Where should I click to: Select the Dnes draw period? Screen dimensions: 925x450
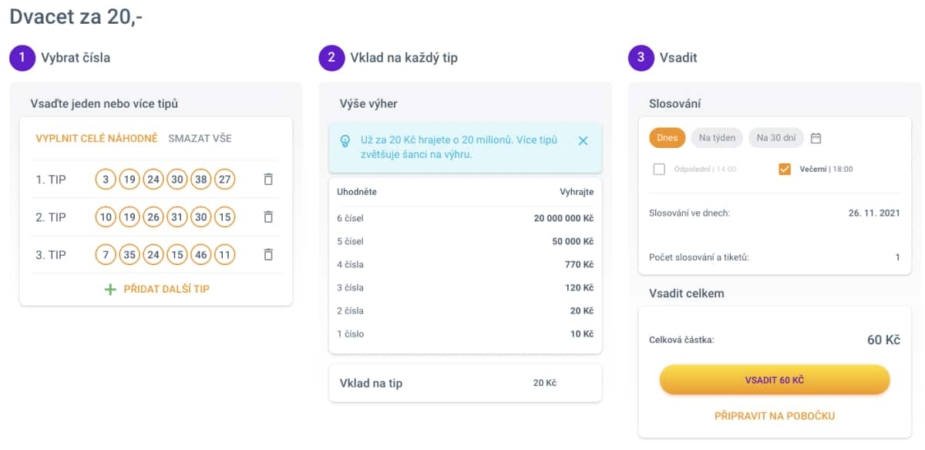(667, 138)
